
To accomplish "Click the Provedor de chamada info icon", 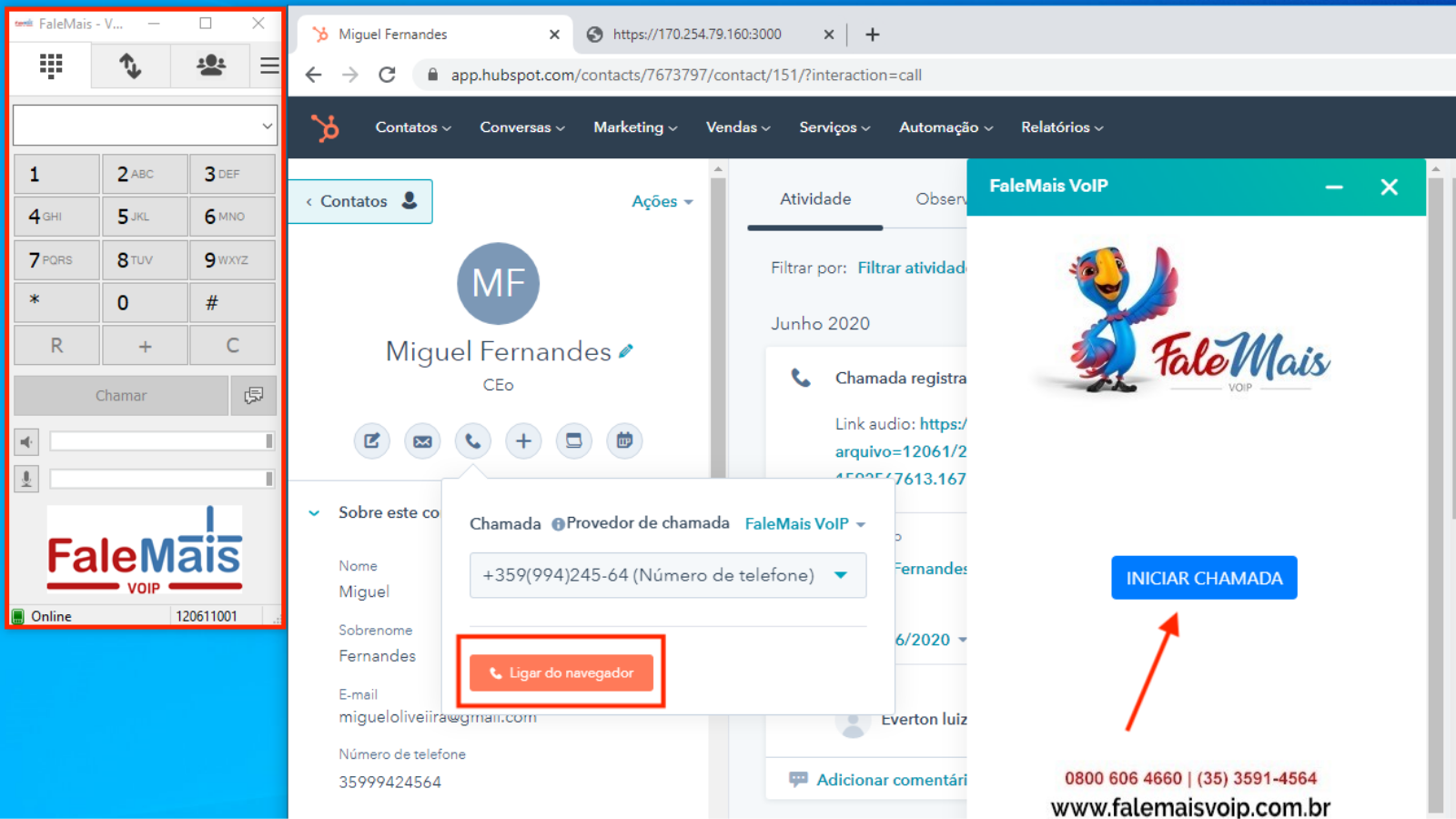I will (558, 524).
